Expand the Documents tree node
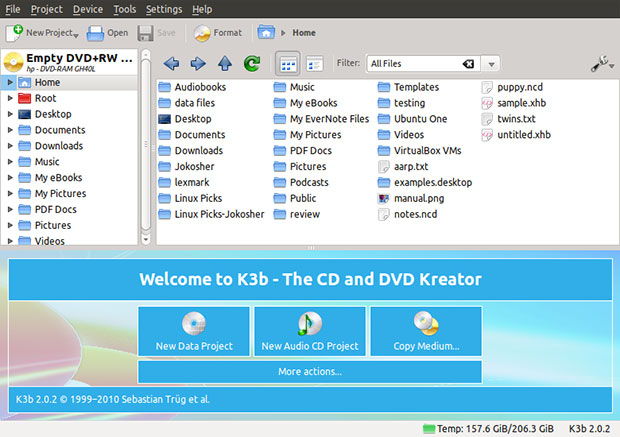Screen dimensions: 620x437 tap(10, 130)
